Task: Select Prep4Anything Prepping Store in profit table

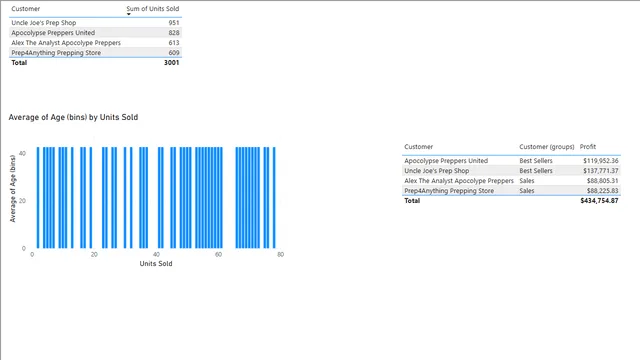Action: click(x=449, y=191)
